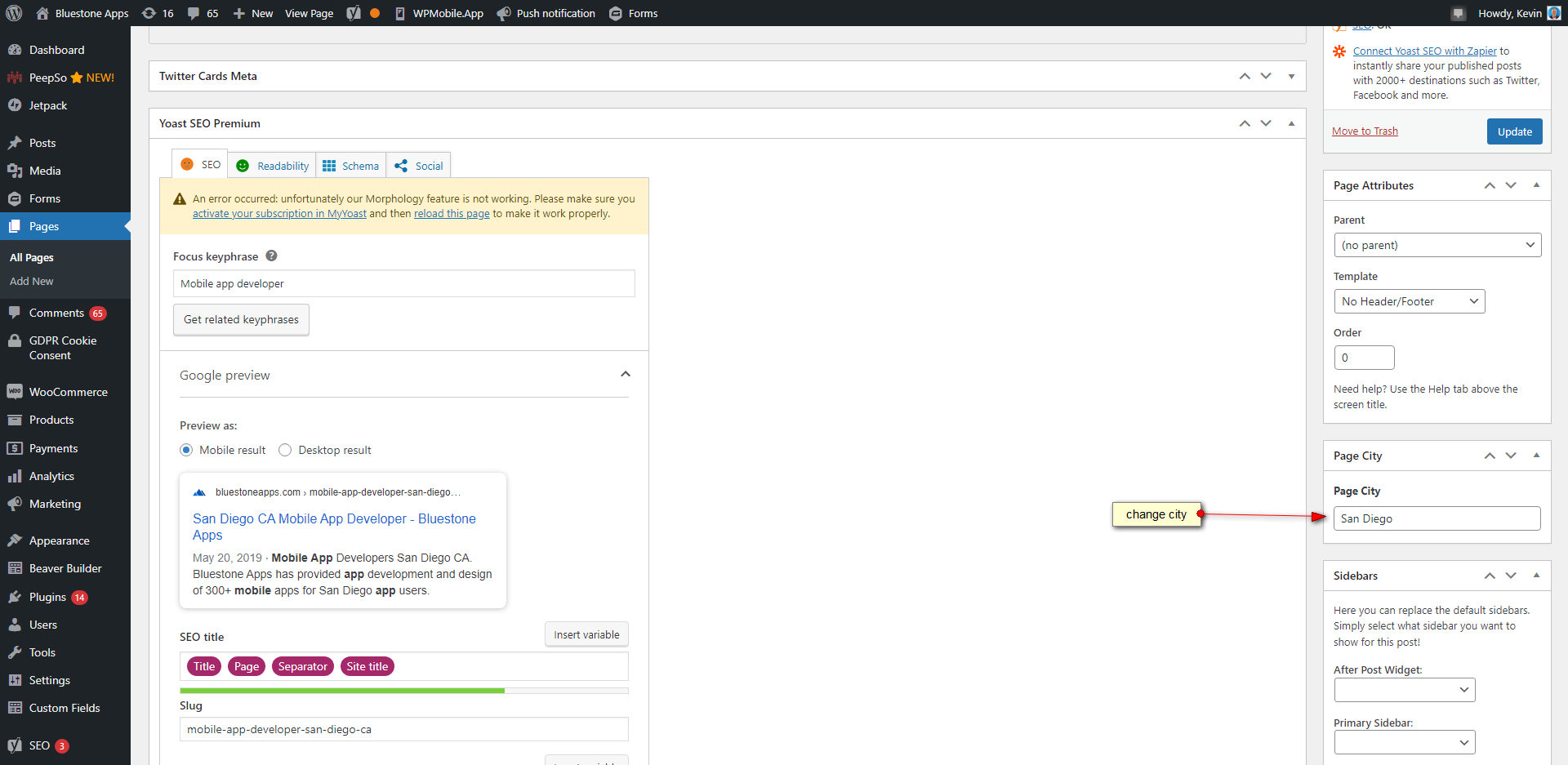
Task: Click the Payments dollar icon
Action: pos(15,448)
